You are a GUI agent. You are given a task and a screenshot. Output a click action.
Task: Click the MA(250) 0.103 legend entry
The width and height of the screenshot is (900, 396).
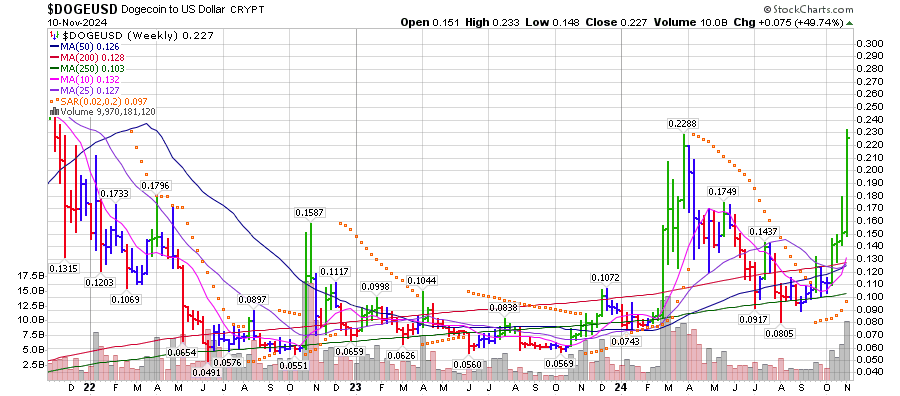87,68
